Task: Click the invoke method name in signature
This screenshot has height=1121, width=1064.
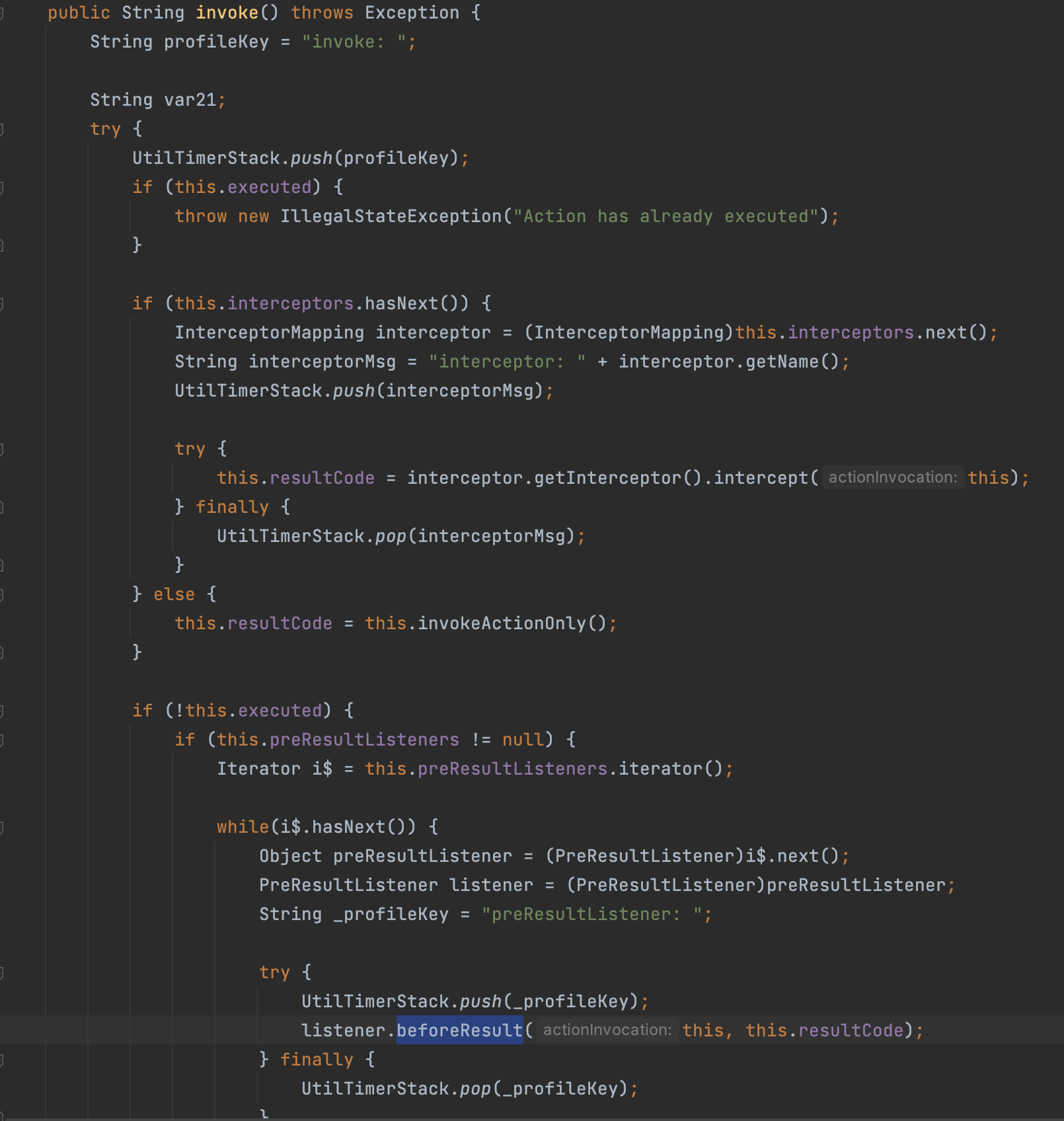Action: coord(227,13)
